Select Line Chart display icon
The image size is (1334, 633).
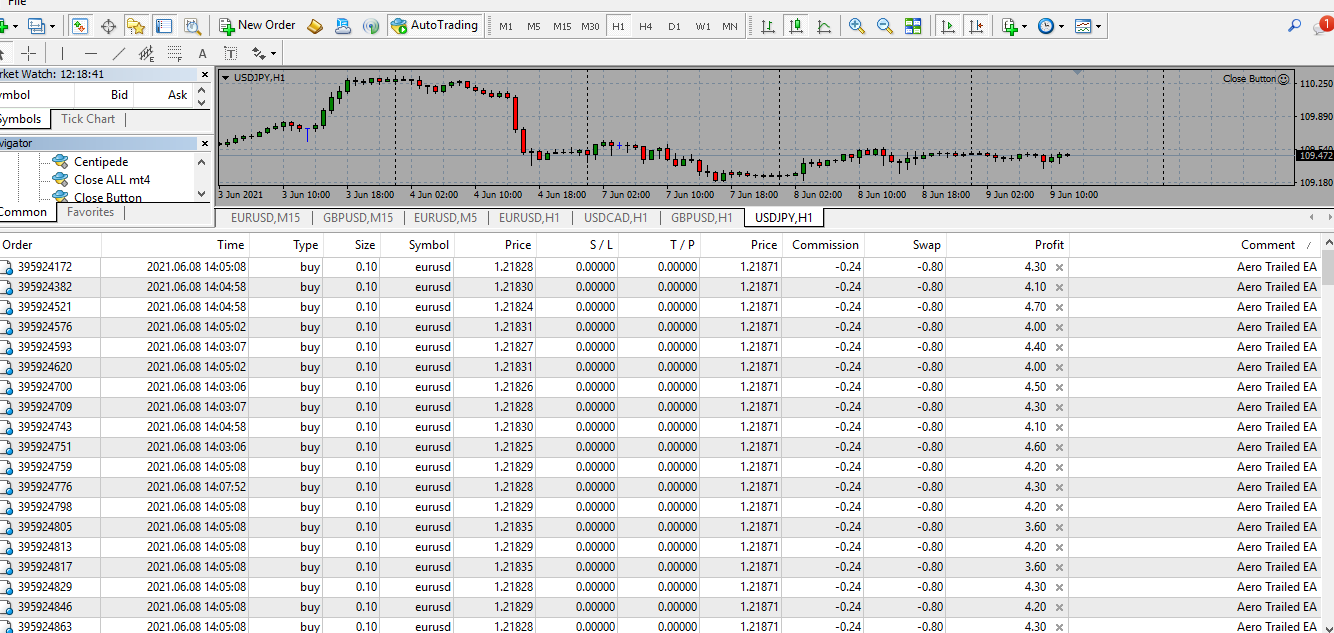tap(823, 26)
